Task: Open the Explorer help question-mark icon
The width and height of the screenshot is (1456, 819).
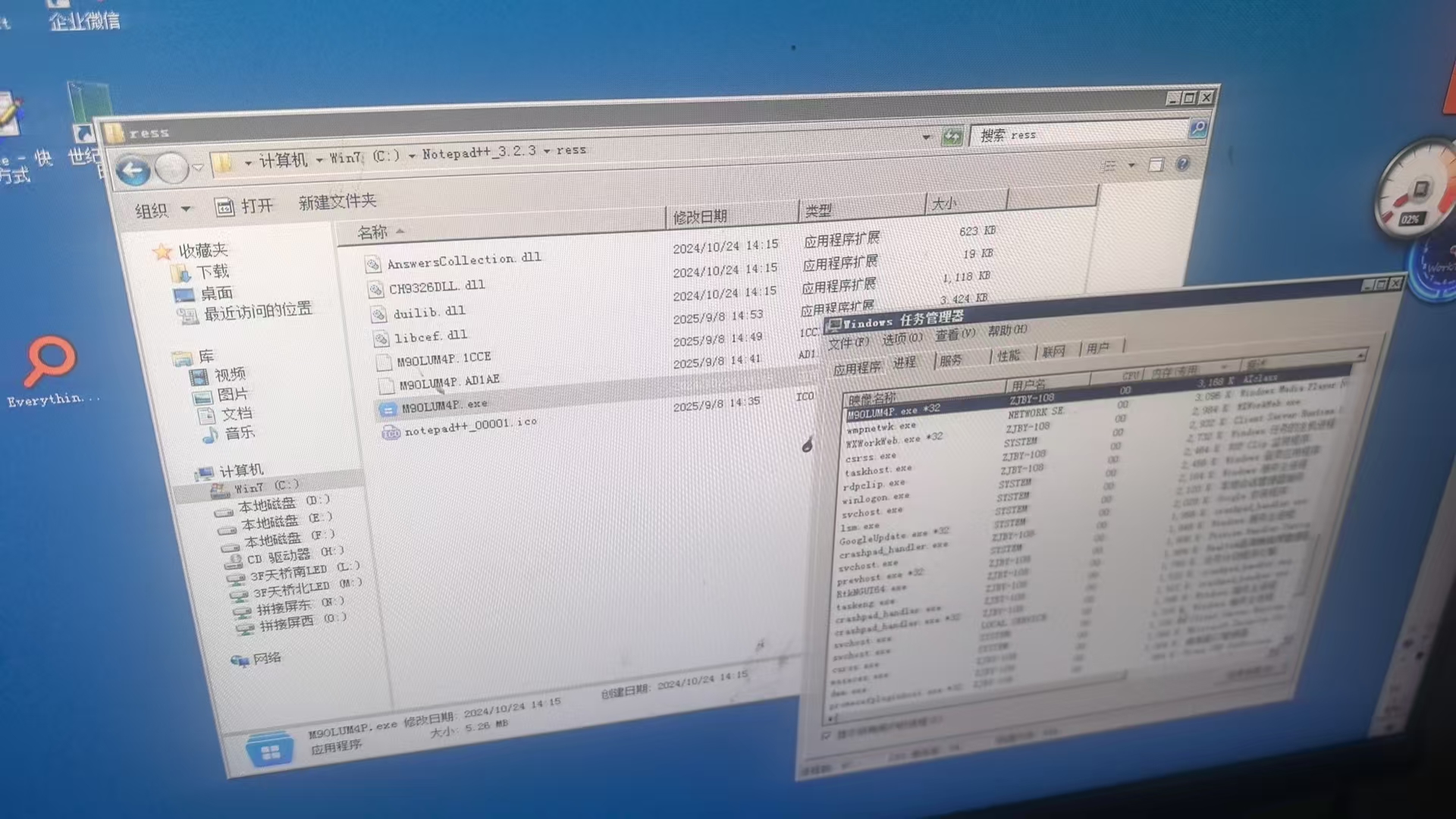Action: coord(1182,164)
